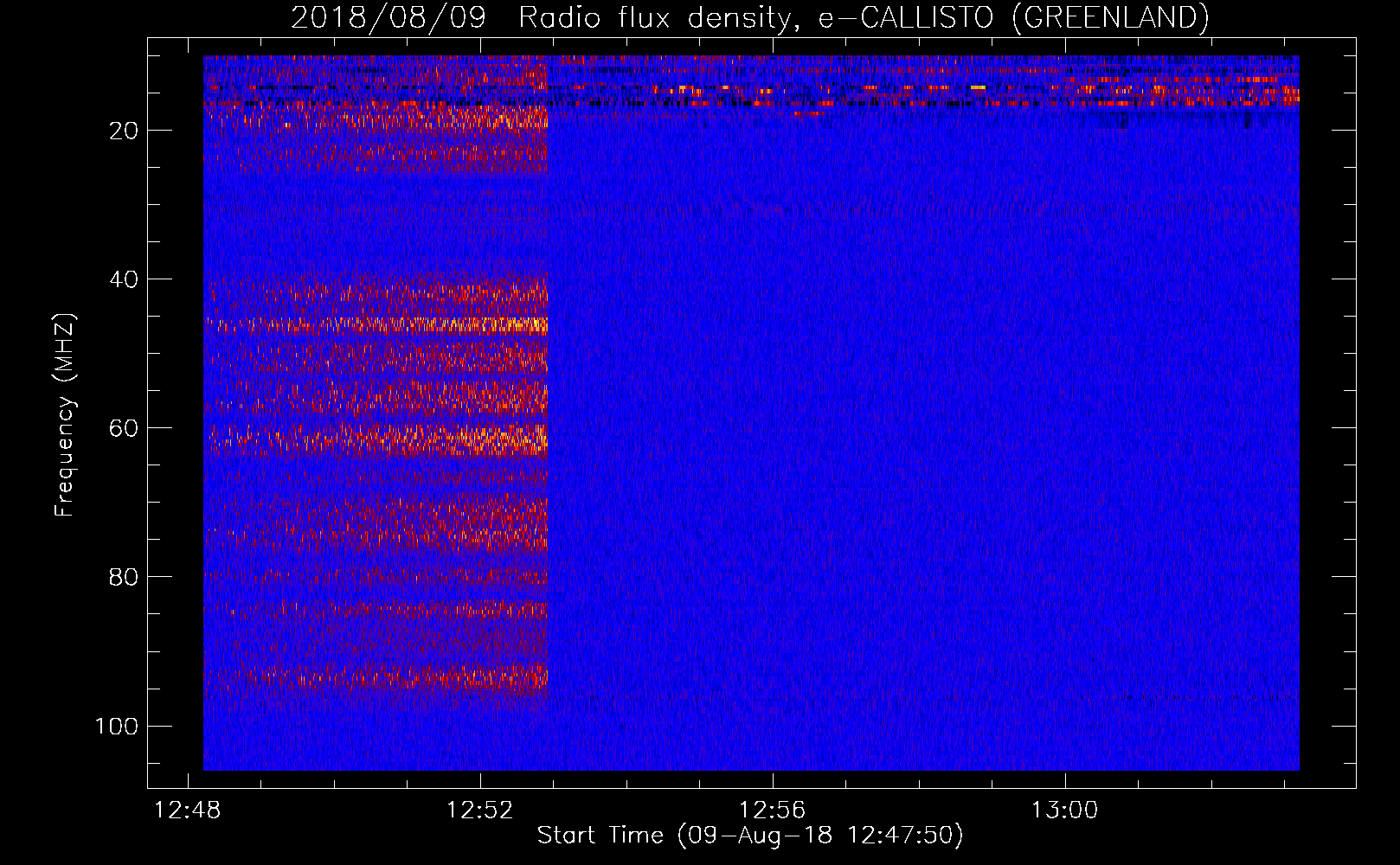Click the 20 frequency tick label
The width and height of the screenshot is (1400, 865).
[x=124, y=131]
